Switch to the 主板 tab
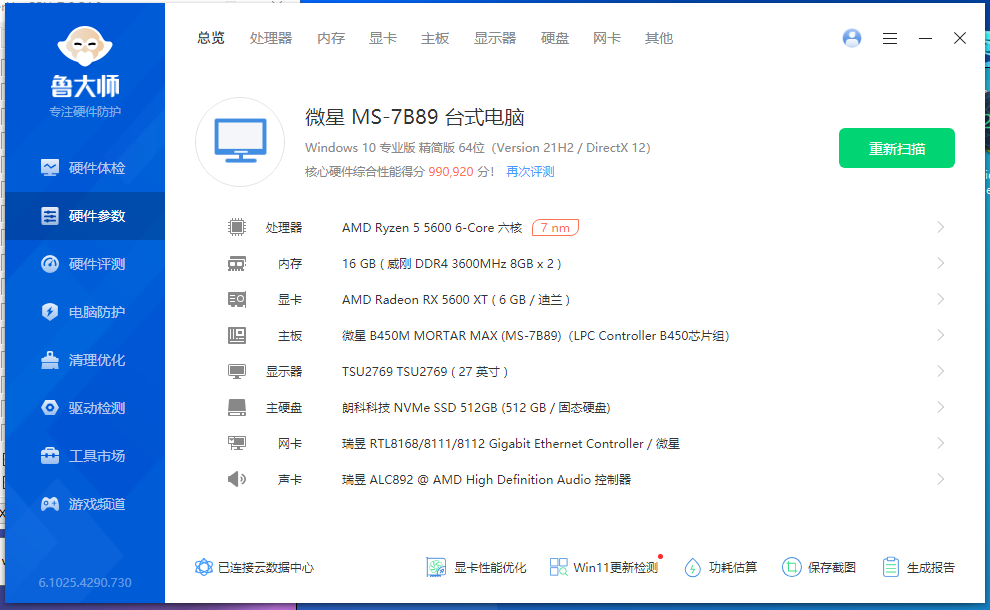 point(435,38)
